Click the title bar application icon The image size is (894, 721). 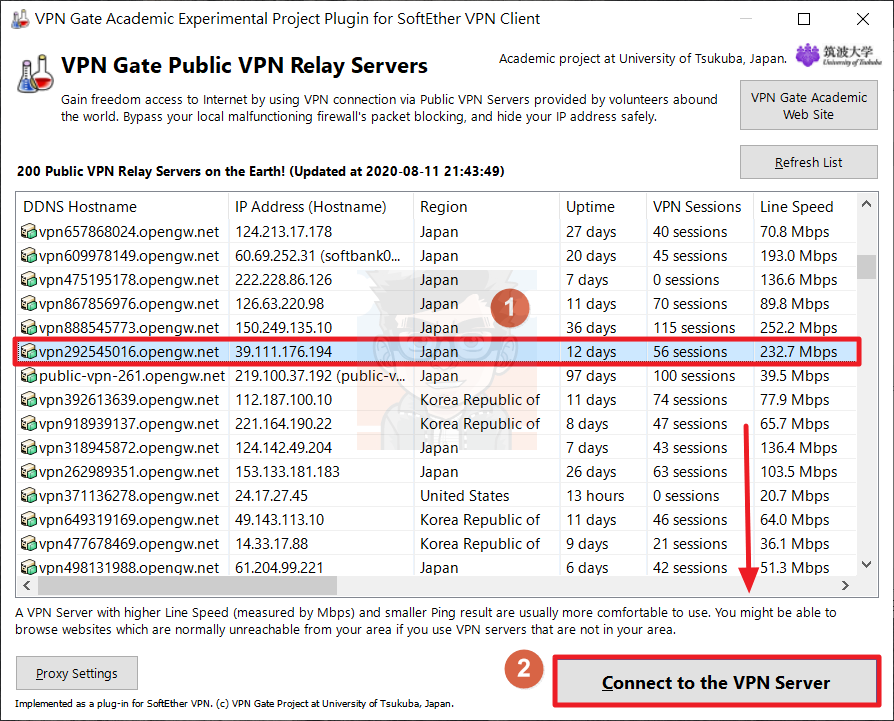click(x=20, y=19)
